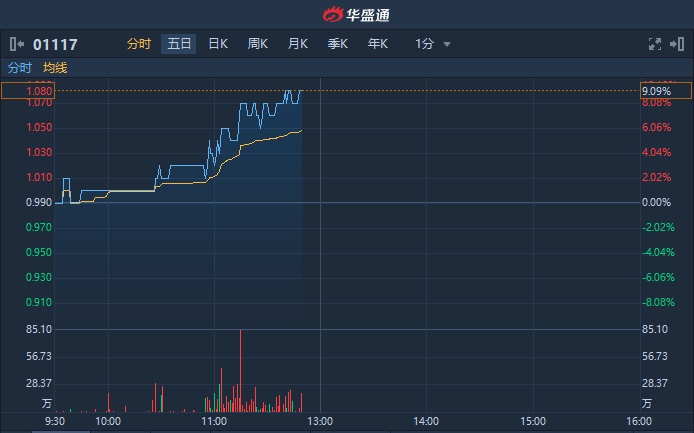Click the left panel collapse arrow icon
694x433 pixels.
point(15,44)
